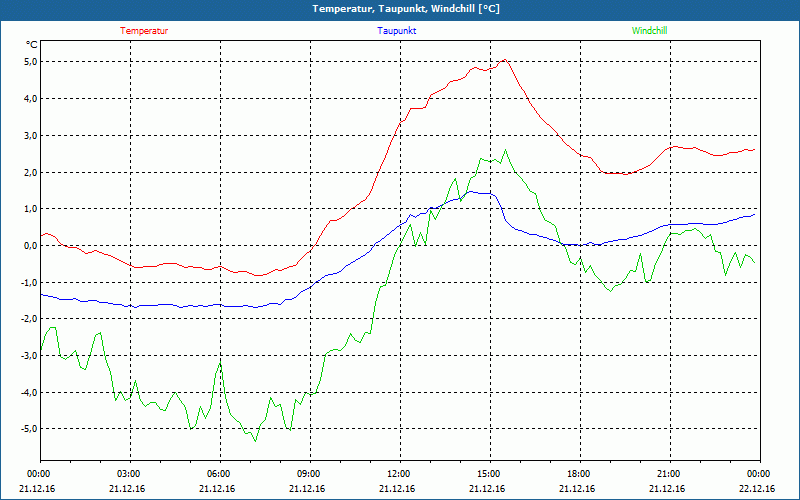800x500 pixels.
Task: Click the 3,0 y-axis label
Action: coord(31,135)
